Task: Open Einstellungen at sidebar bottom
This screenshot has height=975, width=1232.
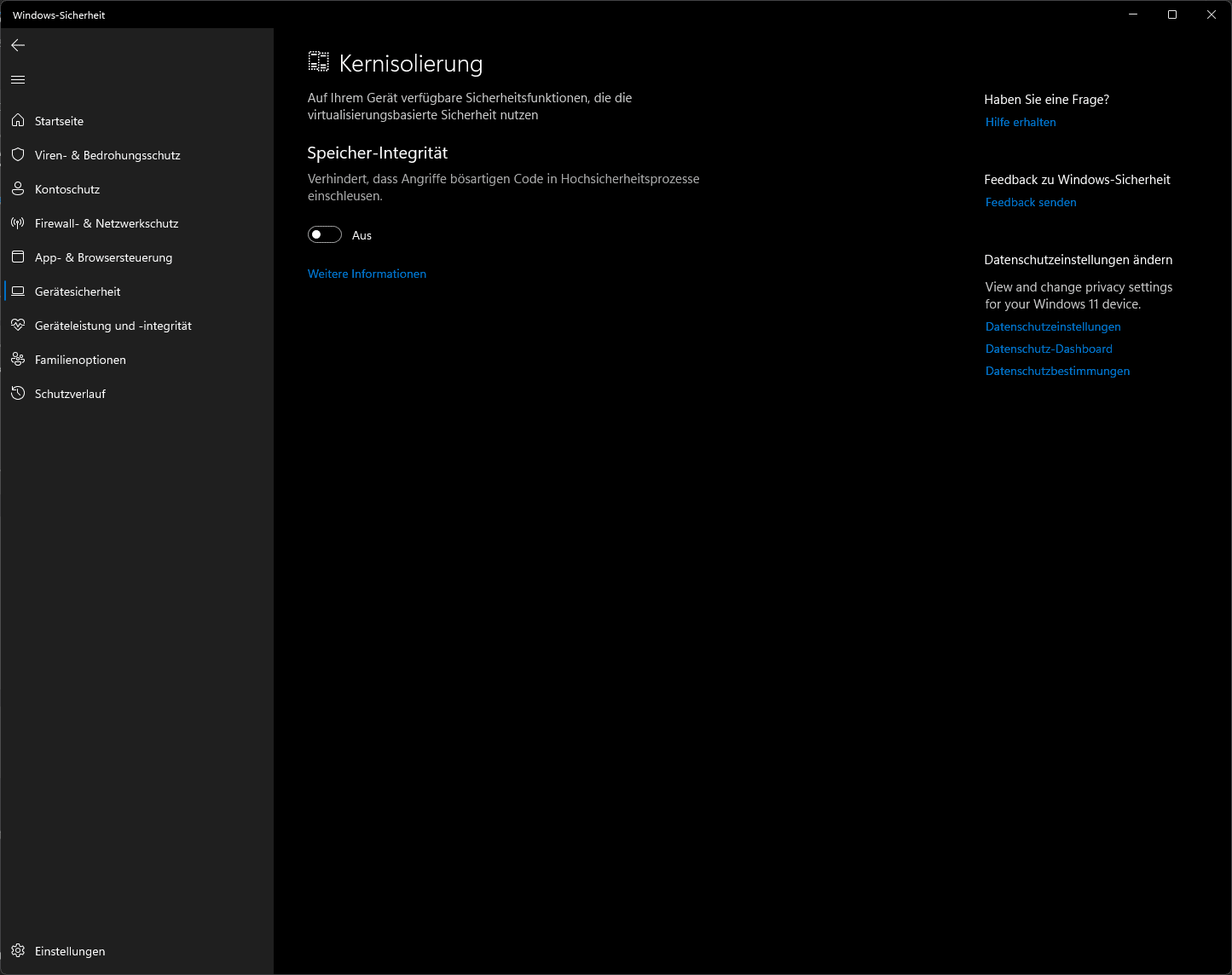Action: click(136, 951)
